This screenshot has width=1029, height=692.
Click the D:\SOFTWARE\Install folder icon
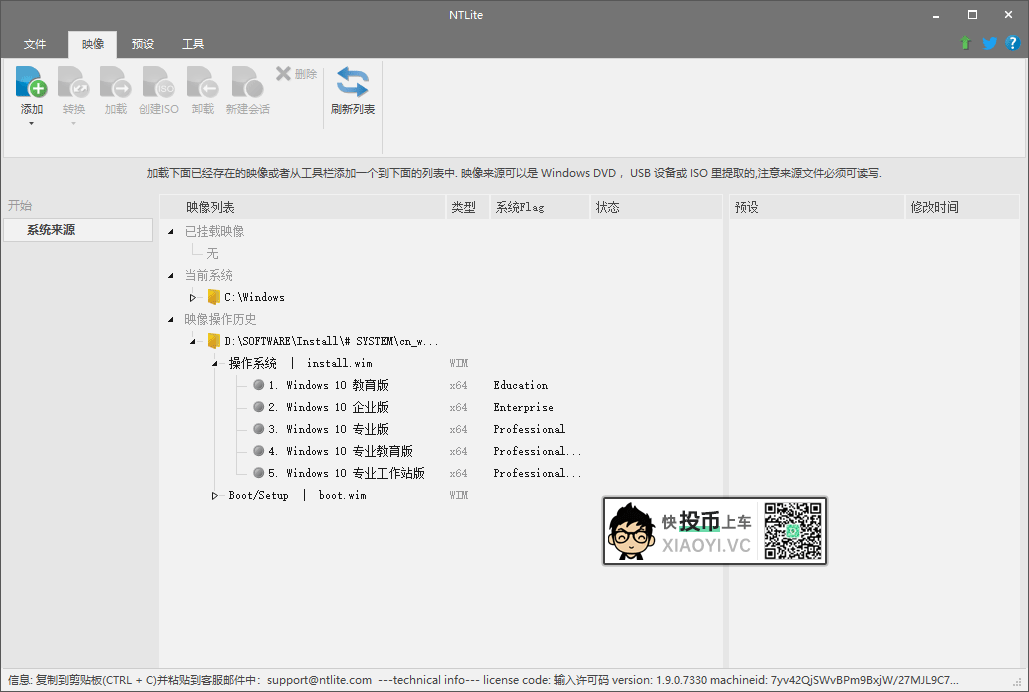tap(213, 341)
